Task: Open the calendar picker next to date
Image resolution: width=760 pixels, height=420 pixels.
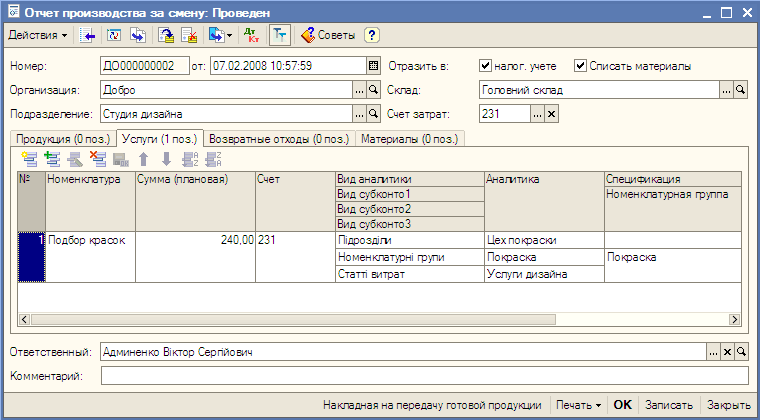Action: 374,66
